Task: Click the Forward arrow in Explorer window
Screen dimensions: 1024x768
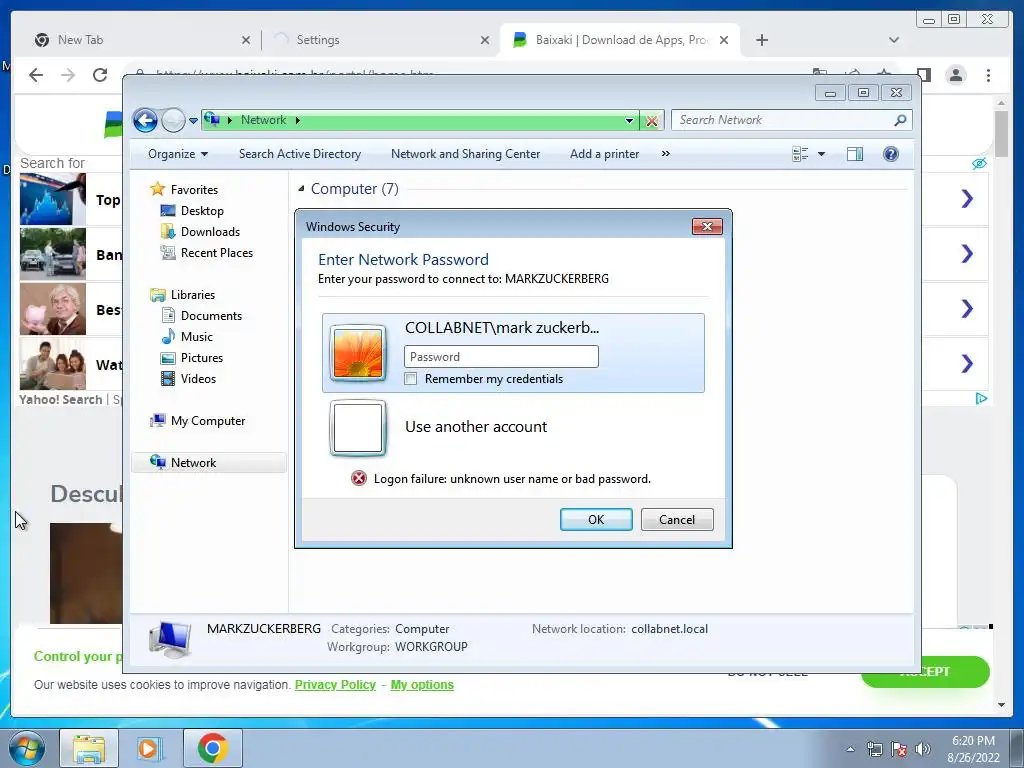Action: click(173, 120)
